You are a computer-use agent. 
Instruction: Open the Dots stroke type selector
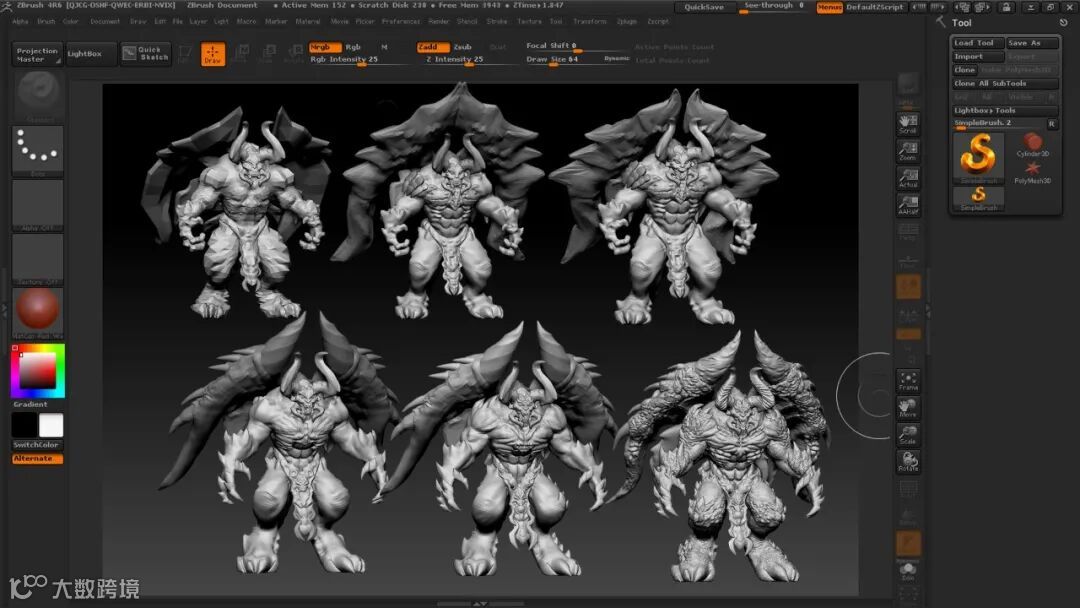click(38, 151)
